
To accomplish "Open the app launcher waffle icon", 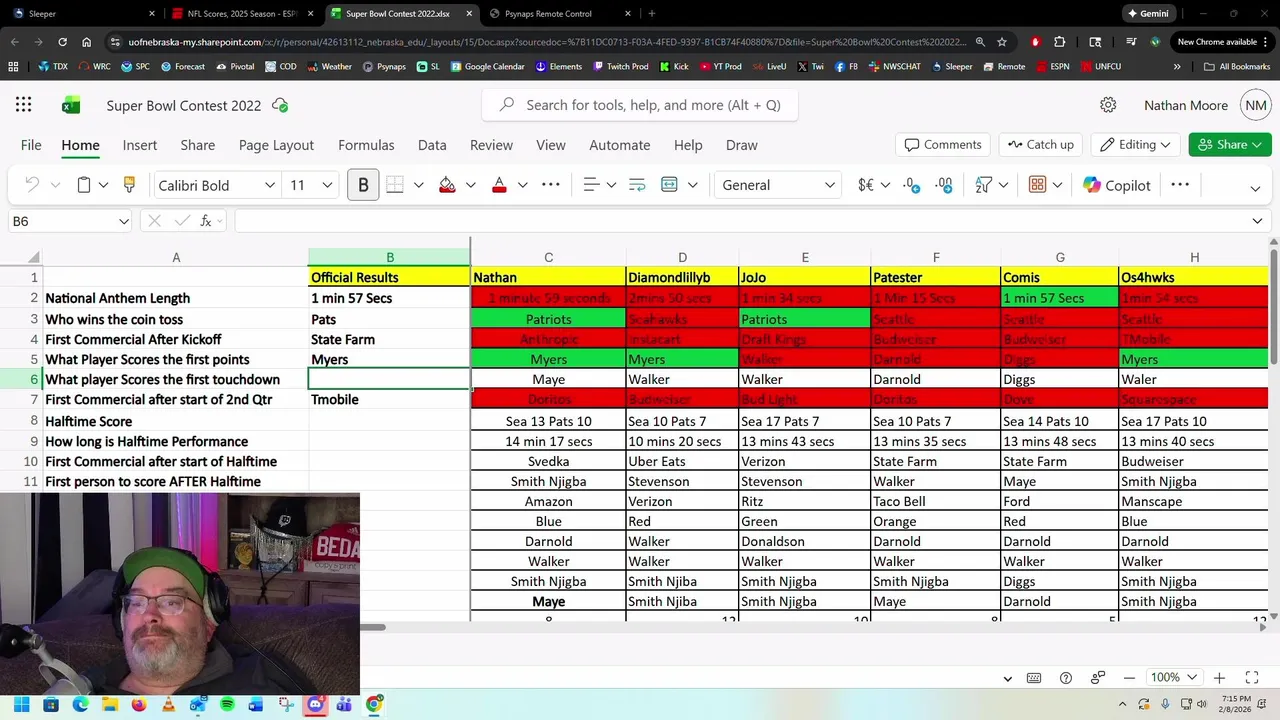I will tap(23, 105).
